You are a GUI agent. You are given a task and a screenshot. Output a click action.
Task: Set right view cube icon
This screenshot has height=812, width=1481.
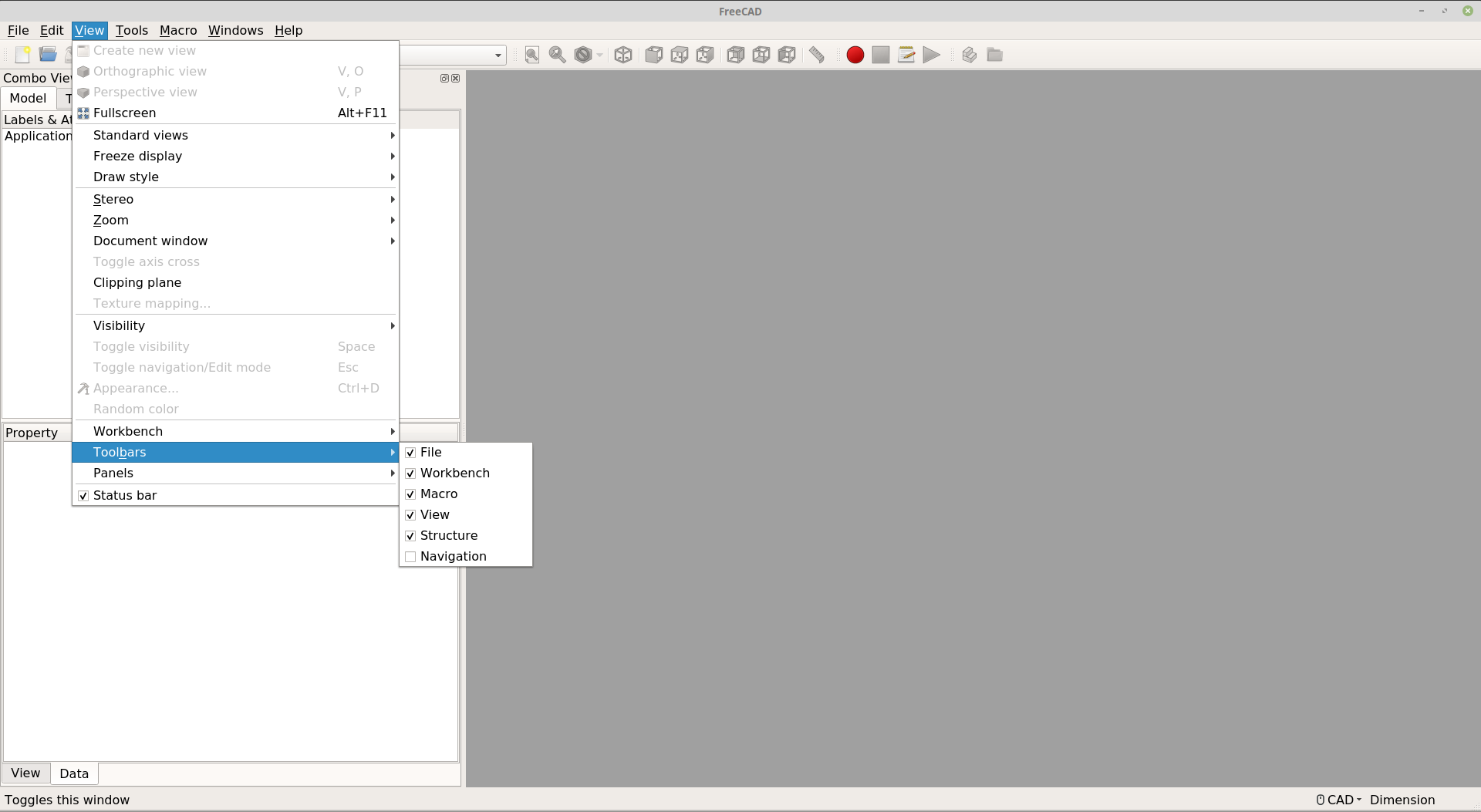click(705, 55)
